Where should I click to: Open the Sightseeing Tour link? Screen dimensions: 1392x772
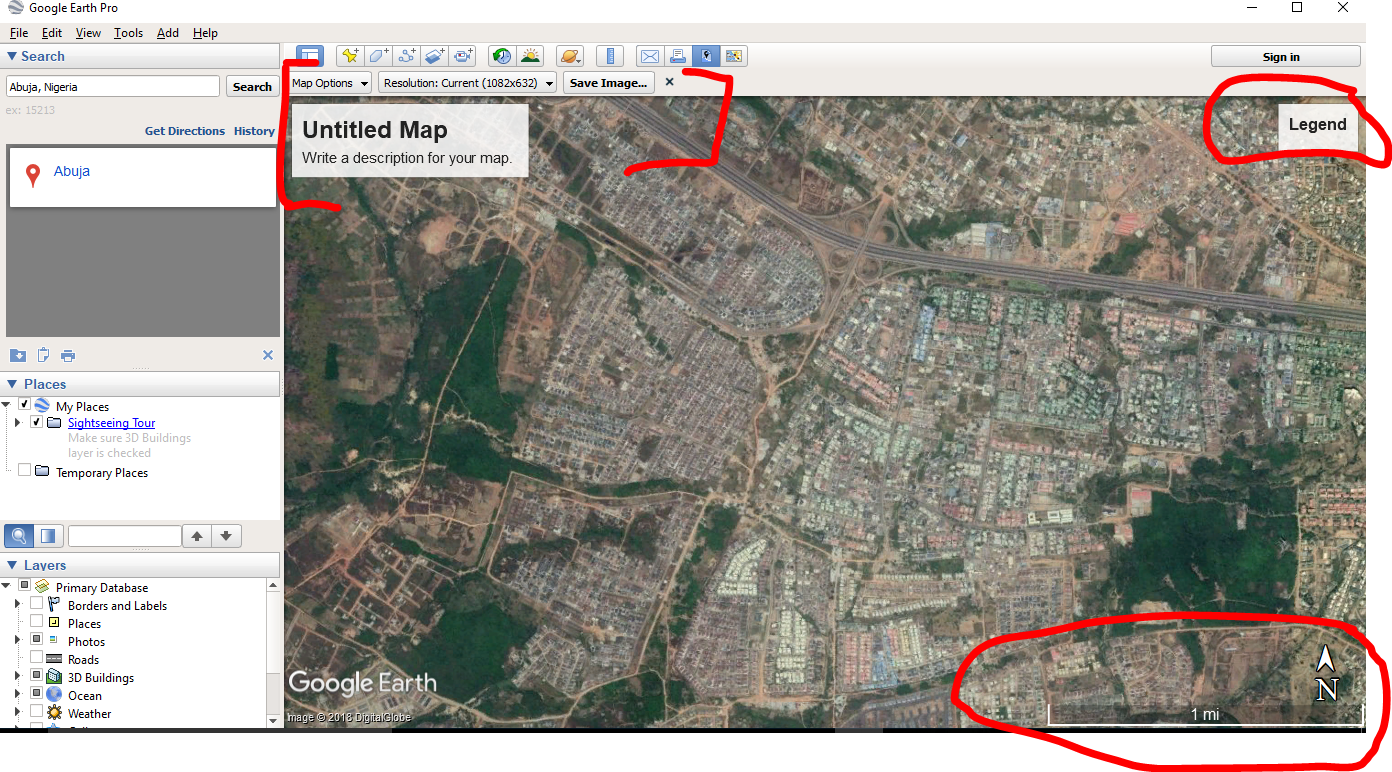[x=111, y=423]
